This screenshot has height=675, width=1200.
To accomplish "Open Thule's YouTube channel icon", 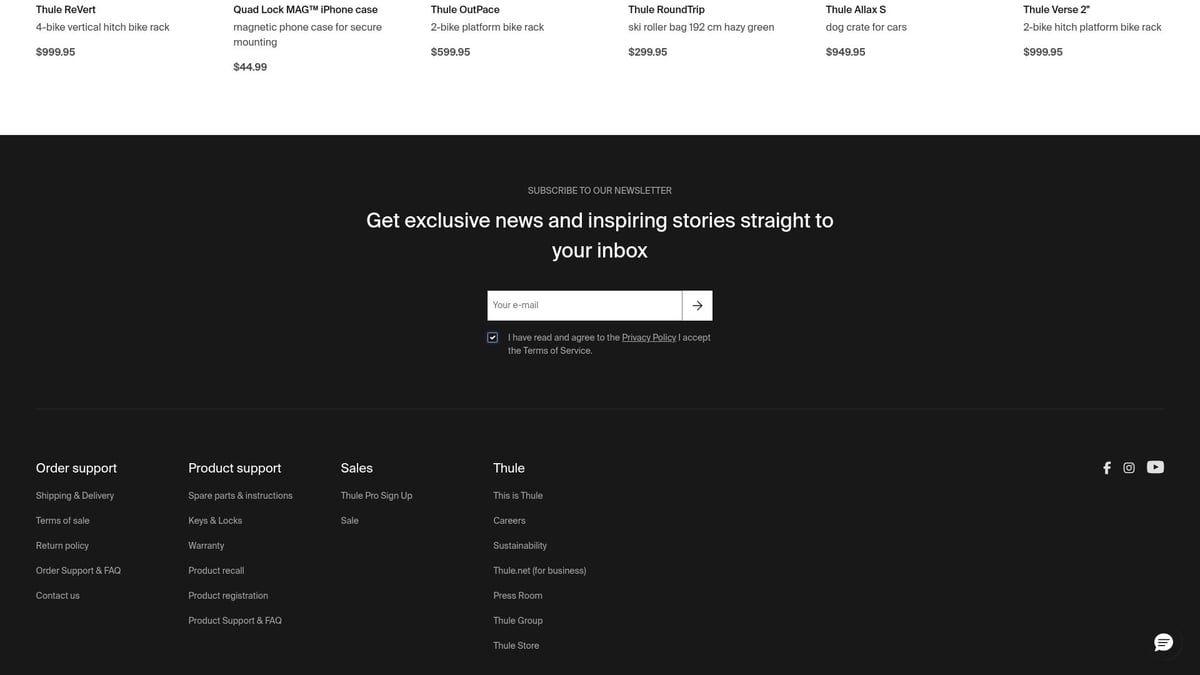I will coord(1155,467).
